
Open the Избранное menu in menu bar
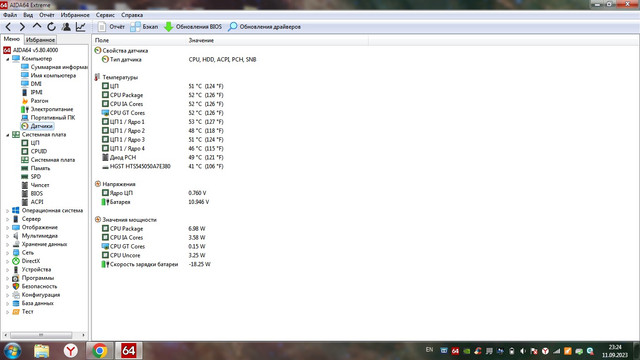click(x=75, y=15)
